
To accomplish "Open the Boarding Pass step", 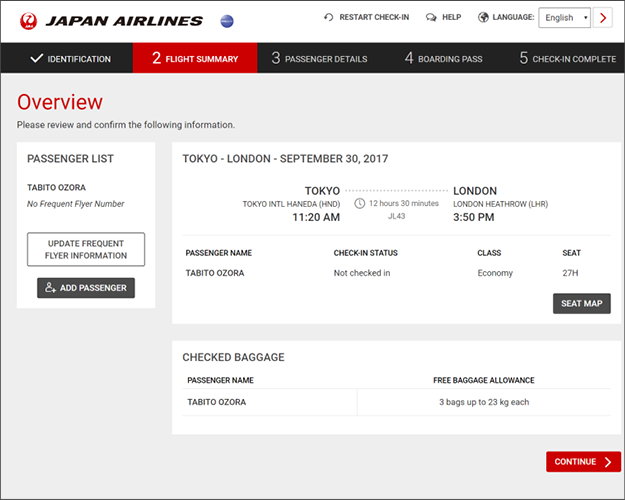I will point(443,58).
